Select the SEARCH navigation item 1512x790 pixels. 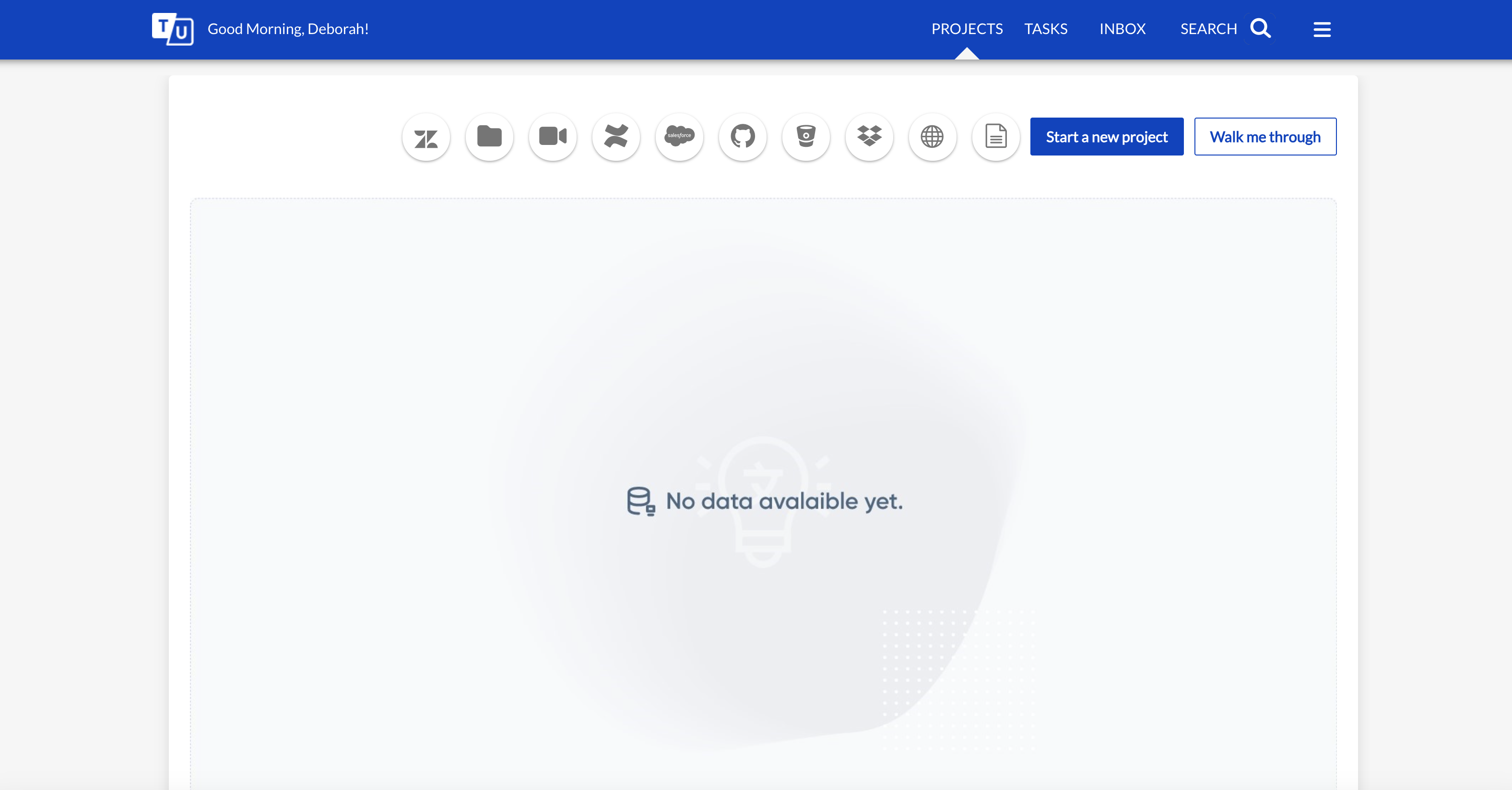coord(1208,28)
